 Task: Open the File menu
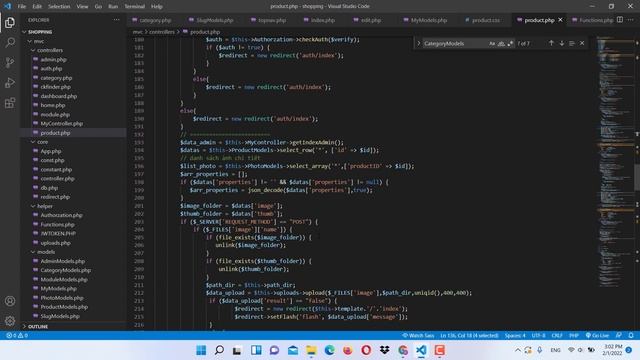point(22,7)
